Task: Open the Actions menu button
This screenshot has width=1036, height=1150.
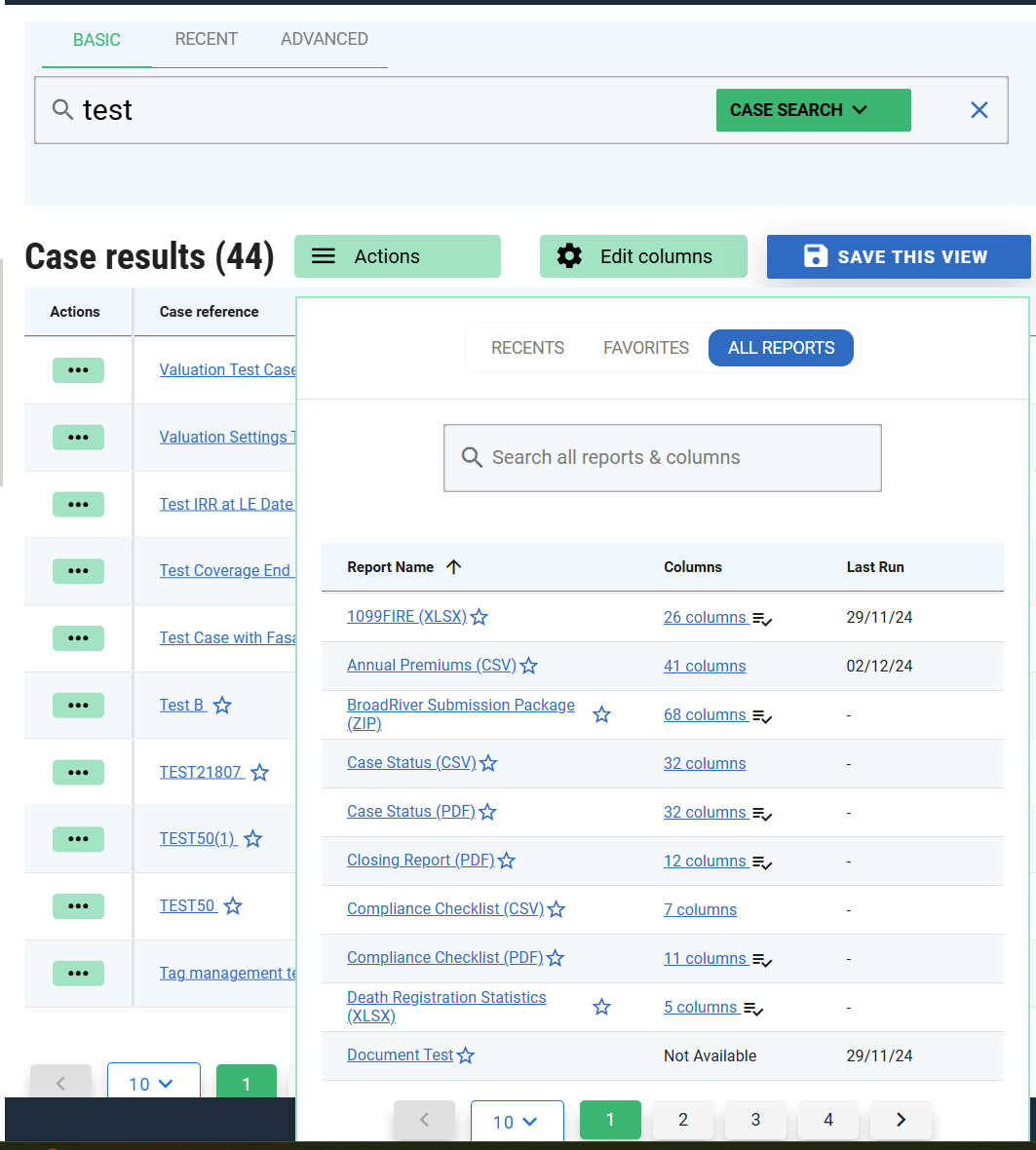Action: coord(397,256)
